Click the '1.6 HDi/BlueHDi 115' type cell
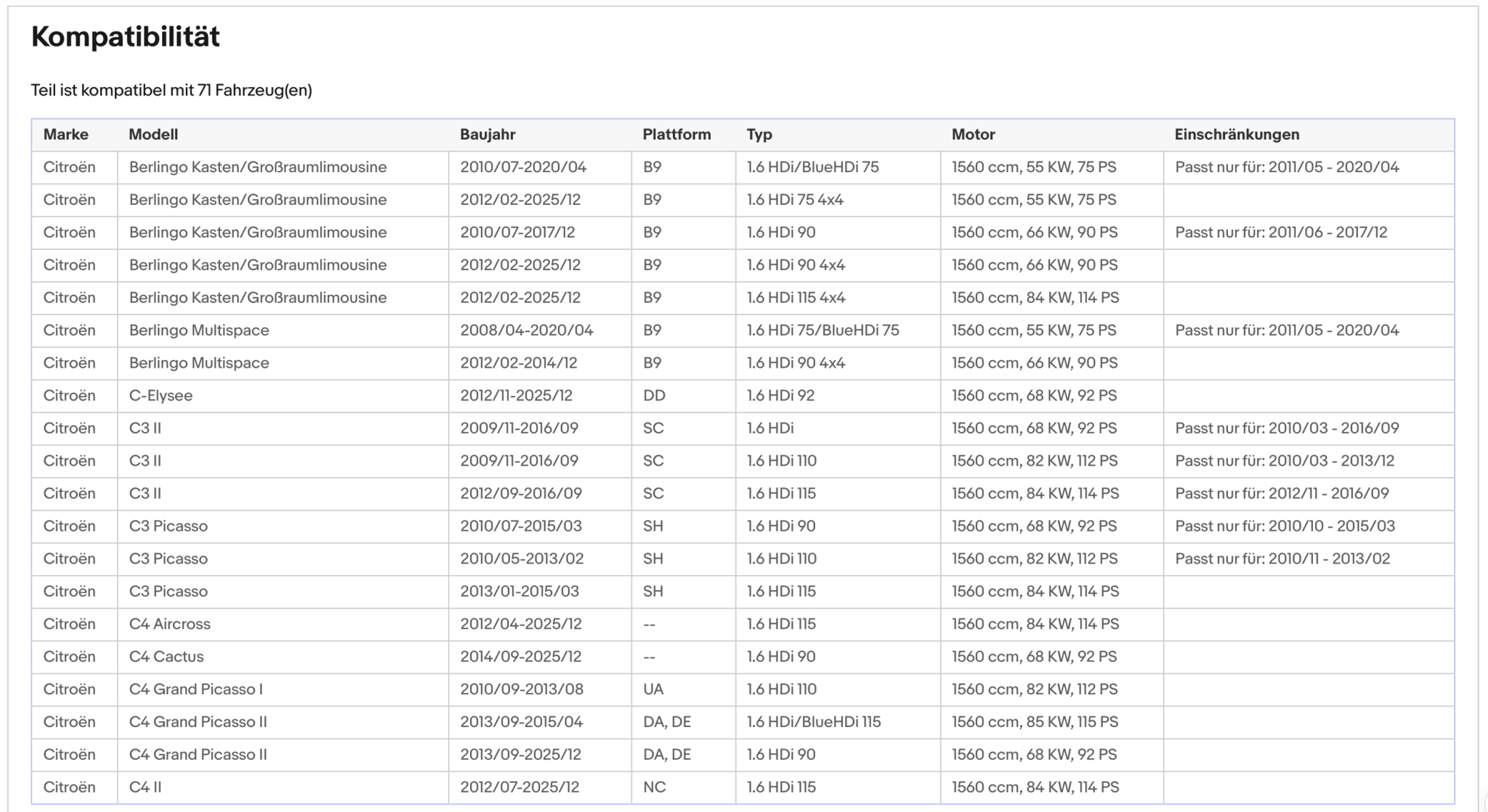Viewport: 1488px width, 812px height. [x=814, y=722]
